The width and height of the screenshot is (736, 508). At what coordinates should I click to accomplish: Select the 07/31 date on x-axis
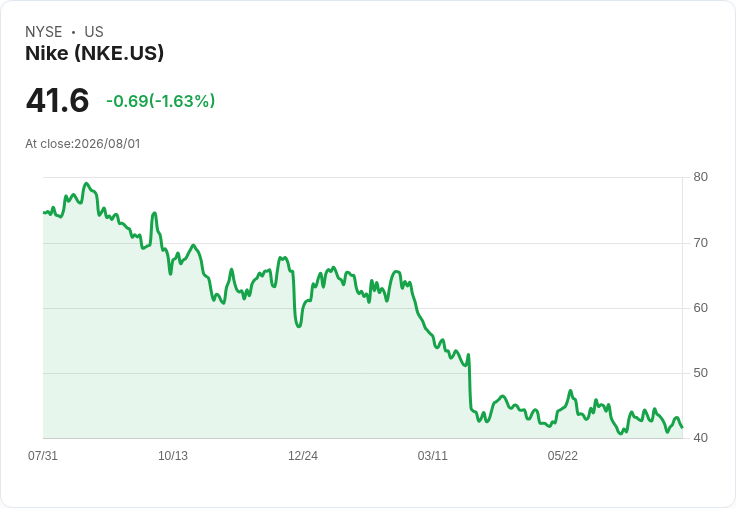[43, 455]
